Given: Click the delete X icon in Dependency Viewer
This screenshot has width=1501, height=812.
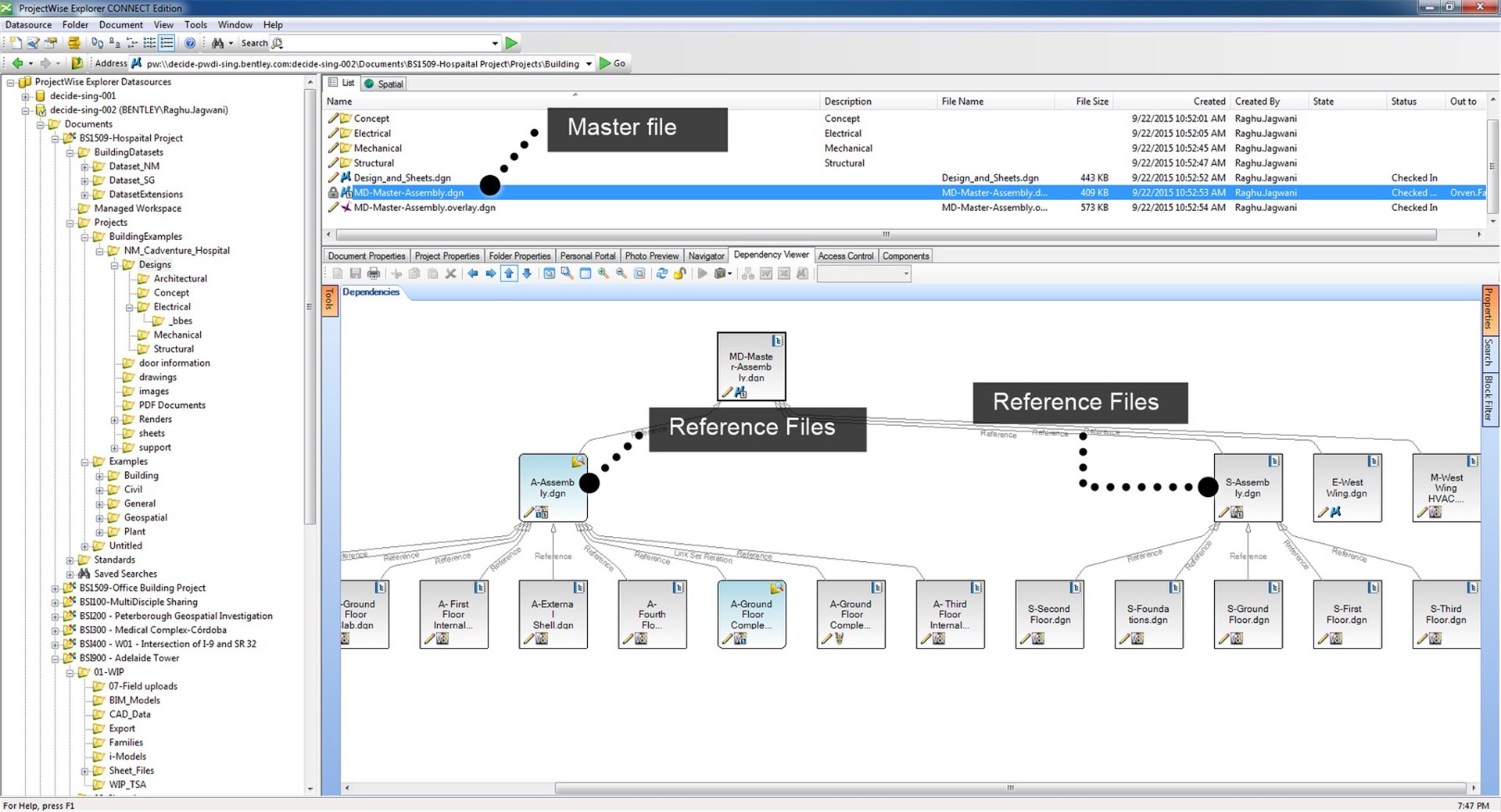Looking at the screenshot, I should (x=450, y=274).
